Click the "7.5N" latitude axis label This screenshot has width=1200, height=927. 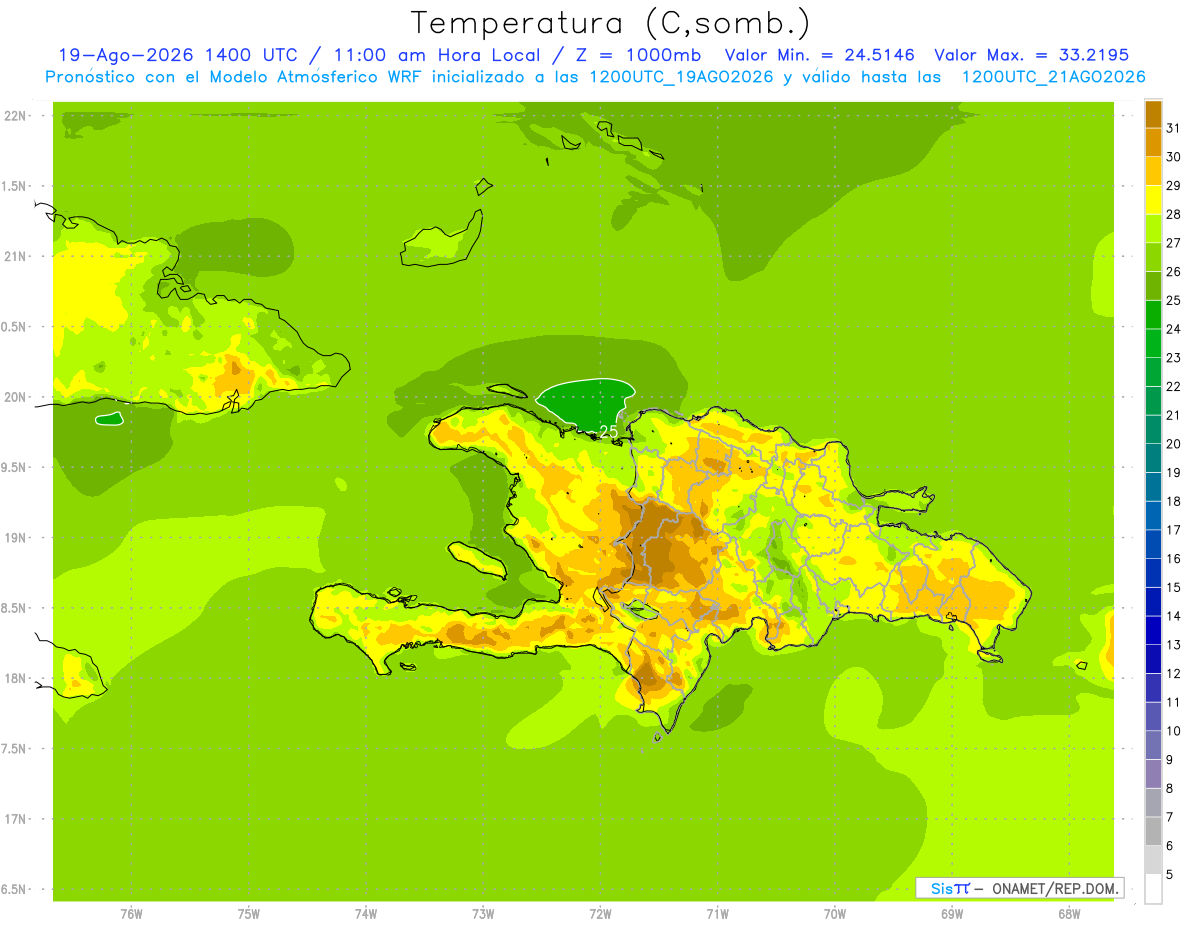pos(16,748)
